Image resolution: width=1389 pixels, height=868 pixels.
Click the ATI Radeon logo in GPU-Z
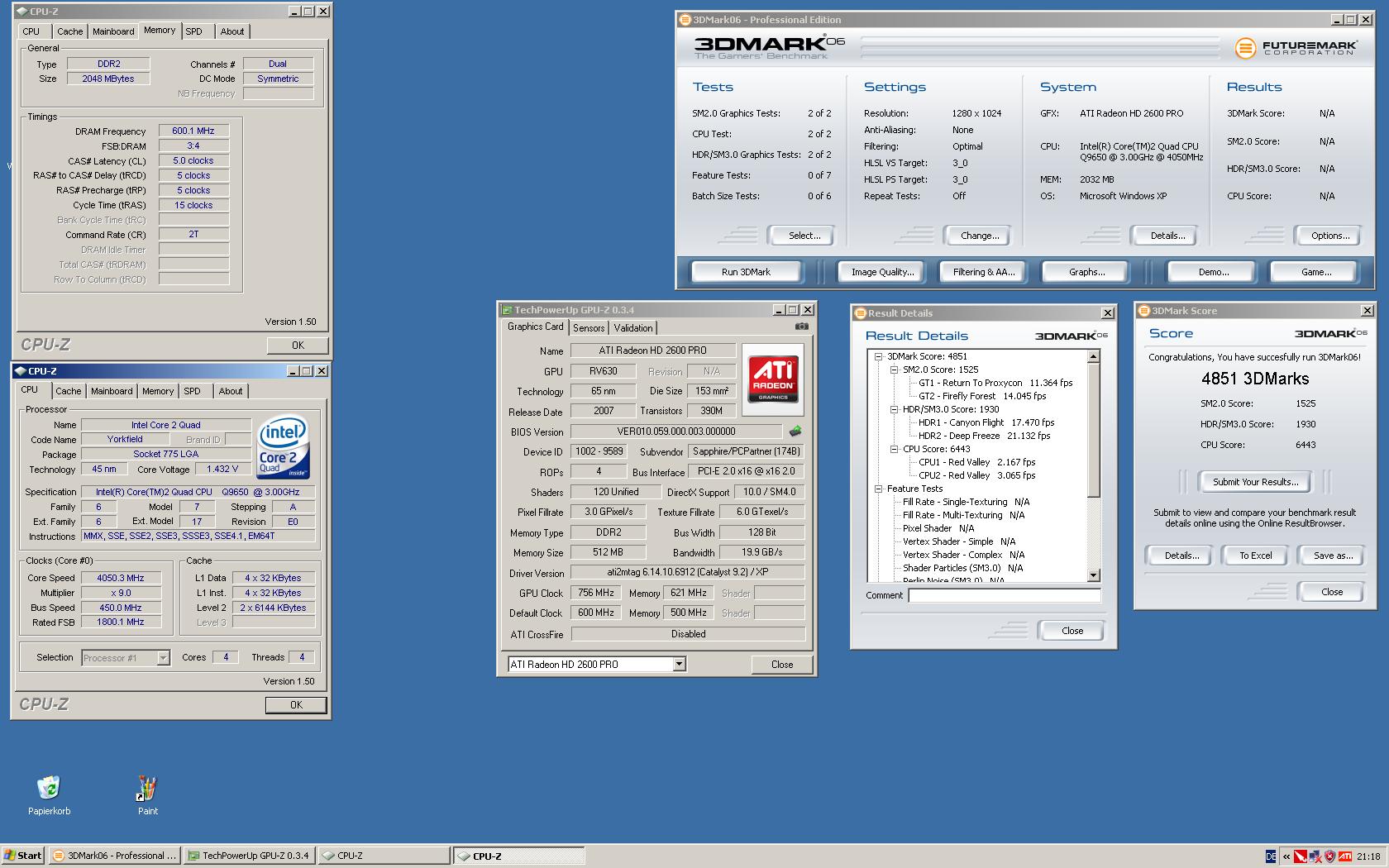773,379
